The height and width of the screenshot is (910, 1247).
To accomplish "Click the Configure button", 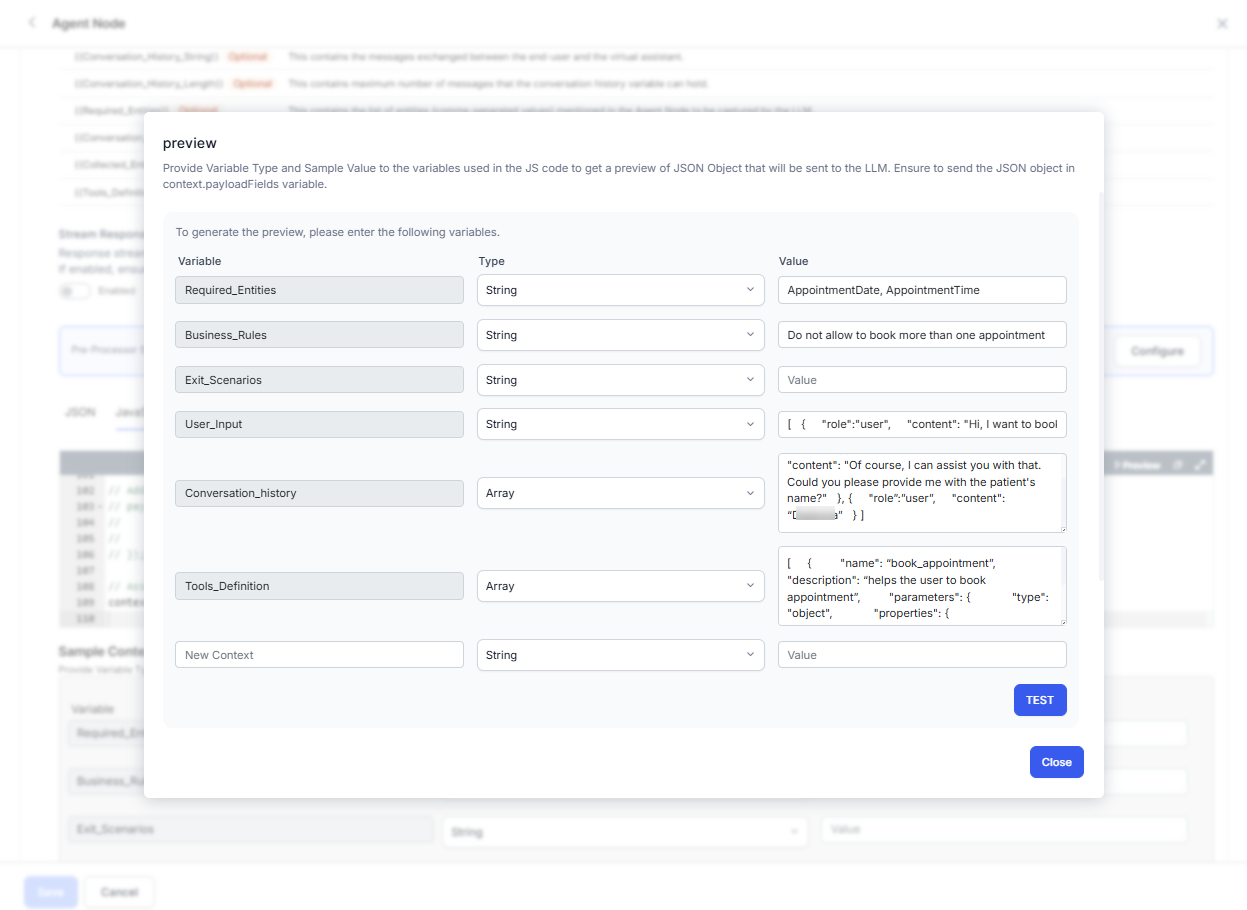I will pyautogui.click(x=1157, y=352).
